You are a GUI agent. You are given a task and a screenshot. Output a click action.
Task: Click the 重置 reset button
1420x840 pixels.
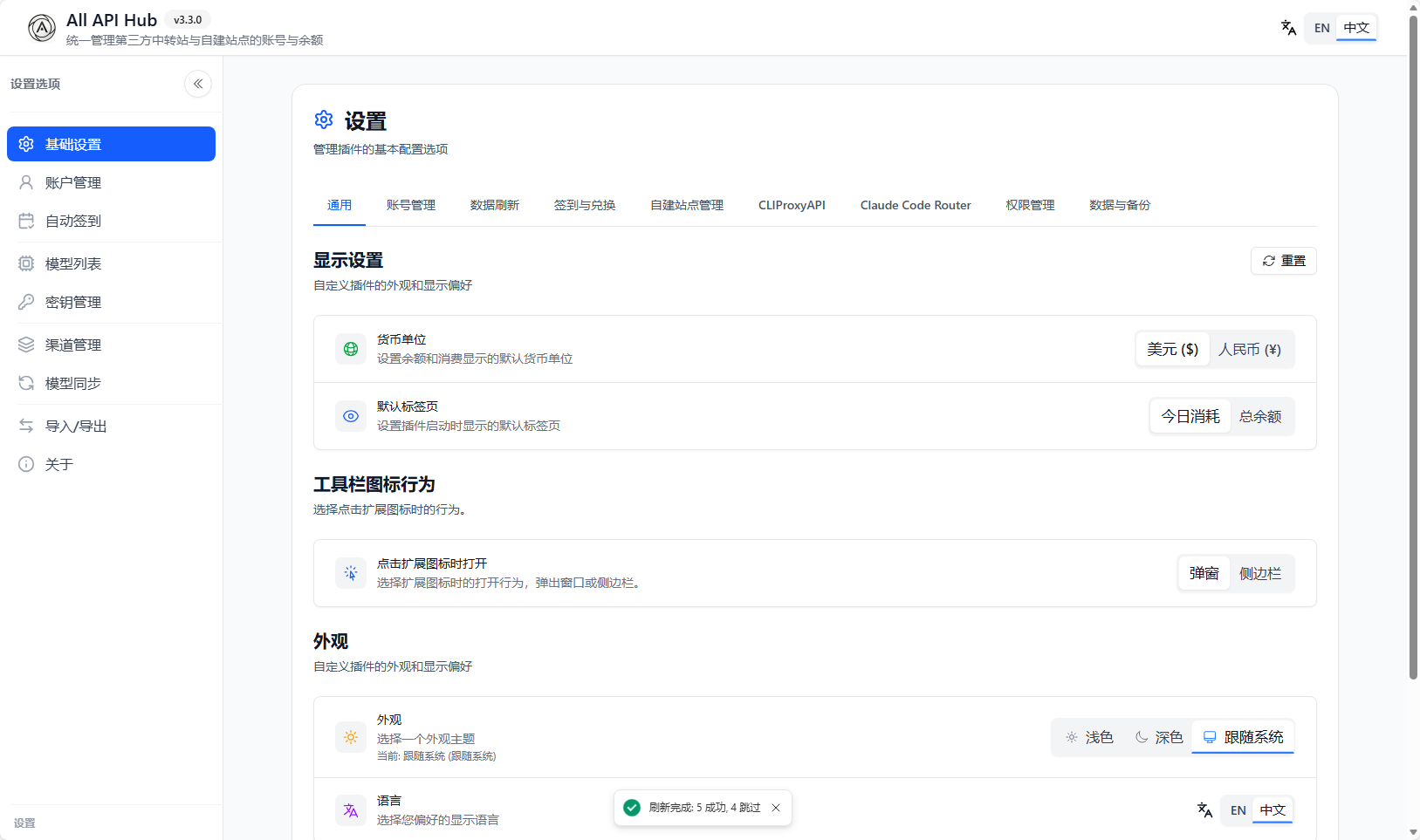(1283, 261)
